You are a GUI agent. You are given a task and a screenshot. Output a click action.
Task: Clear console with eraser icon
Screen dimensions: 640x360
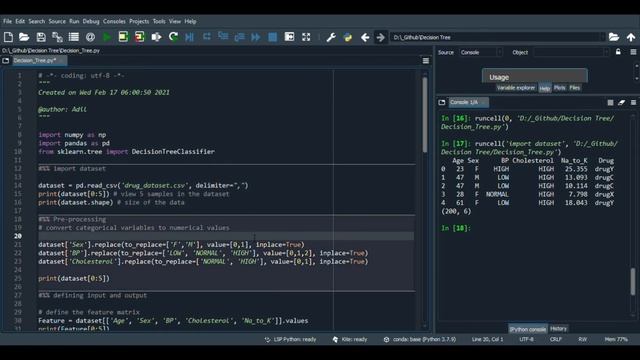tap(621, 102)
